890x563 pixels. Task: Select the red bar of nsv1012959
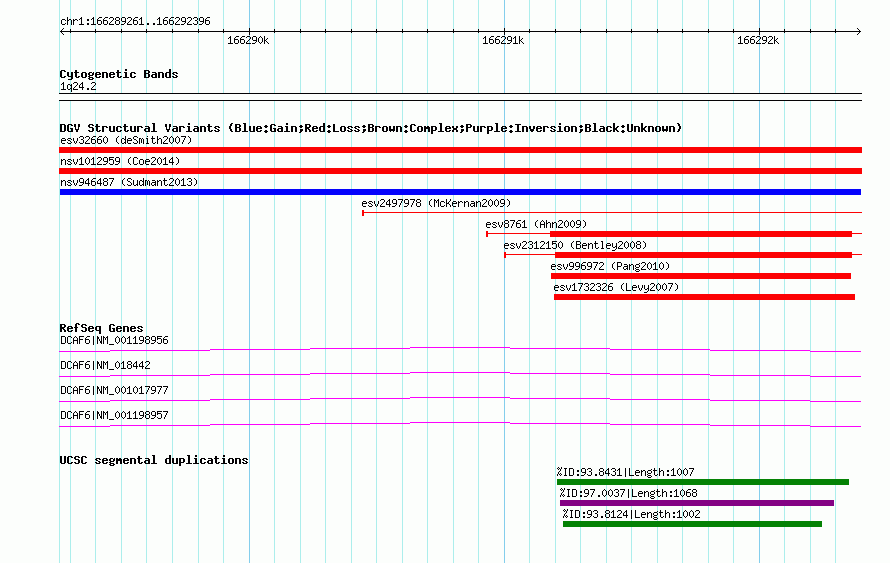pos(460,171)
